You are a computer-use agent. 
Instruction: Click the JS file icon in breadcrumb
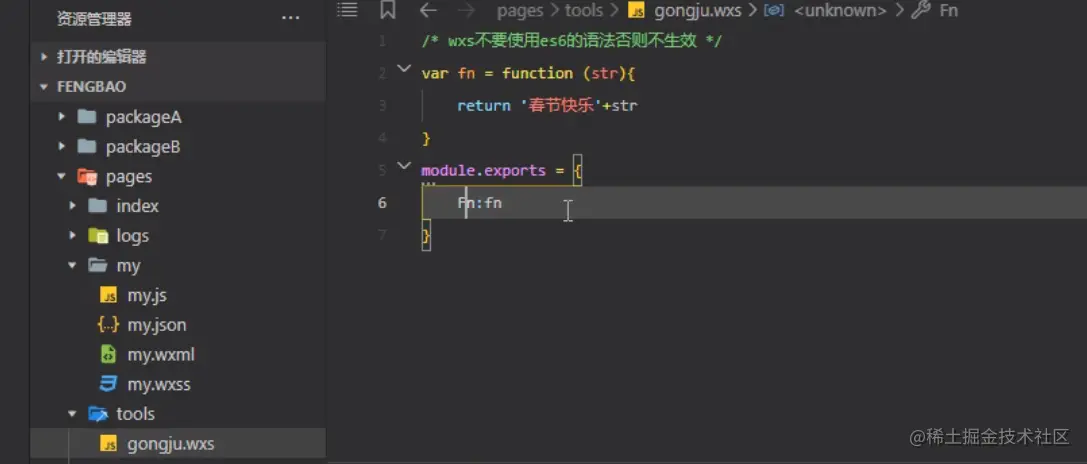(636, 10)
